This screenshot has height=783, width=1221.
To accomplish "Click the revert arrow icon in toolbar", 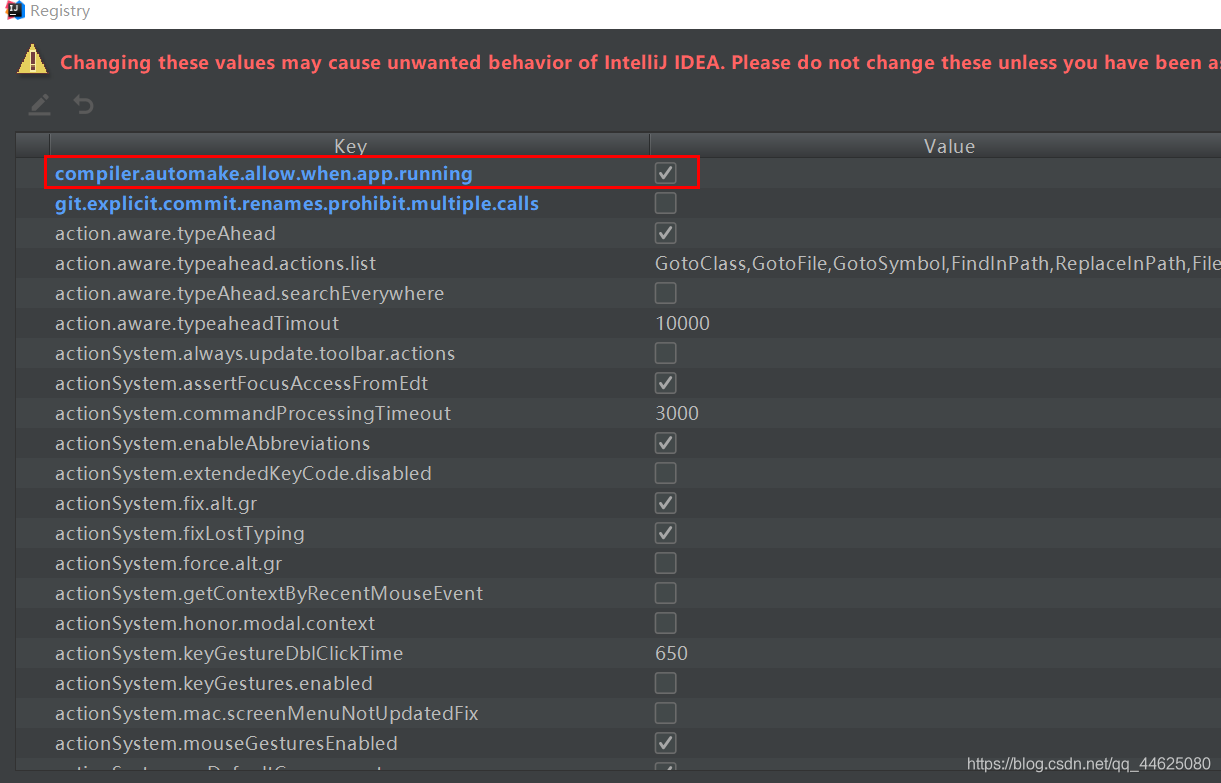I will point(84,104).
